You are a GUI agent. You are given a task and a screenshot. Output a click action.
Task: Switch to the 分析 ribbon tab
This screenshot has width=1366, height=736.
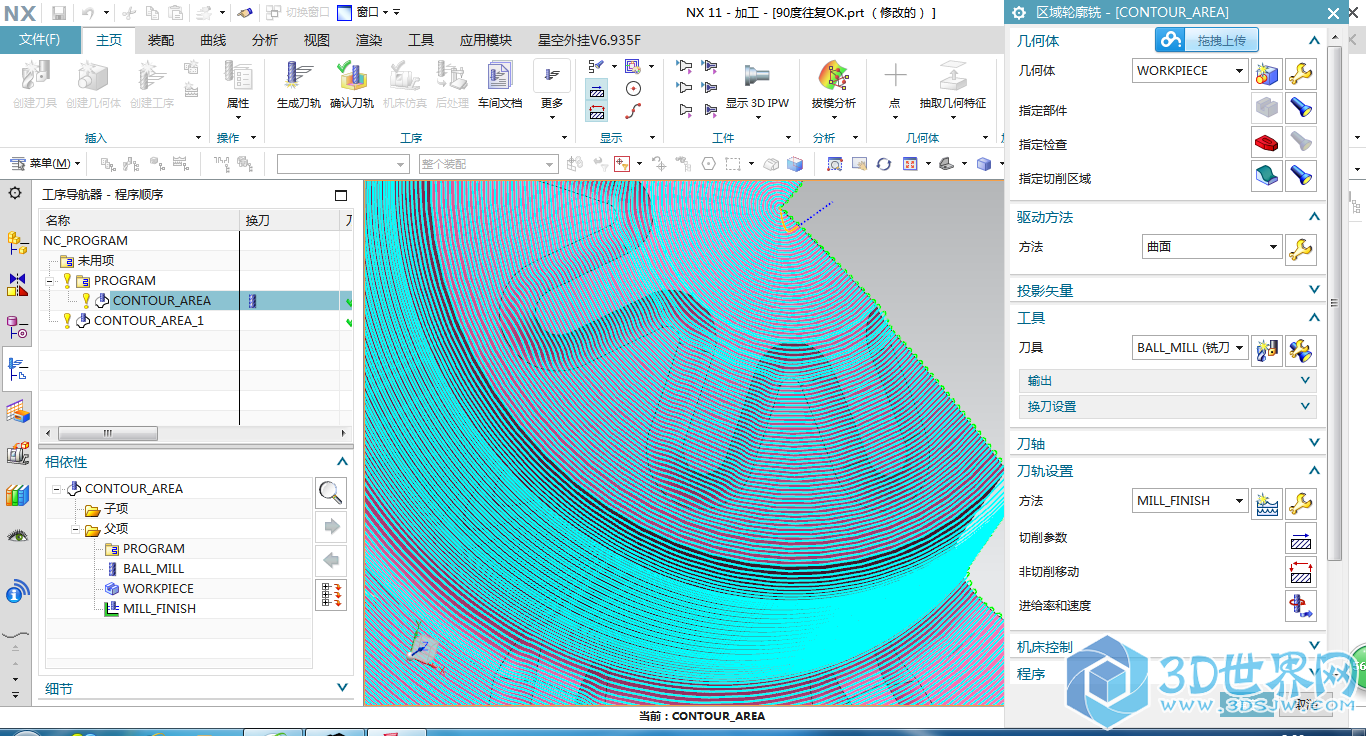(x=265, y=40)
